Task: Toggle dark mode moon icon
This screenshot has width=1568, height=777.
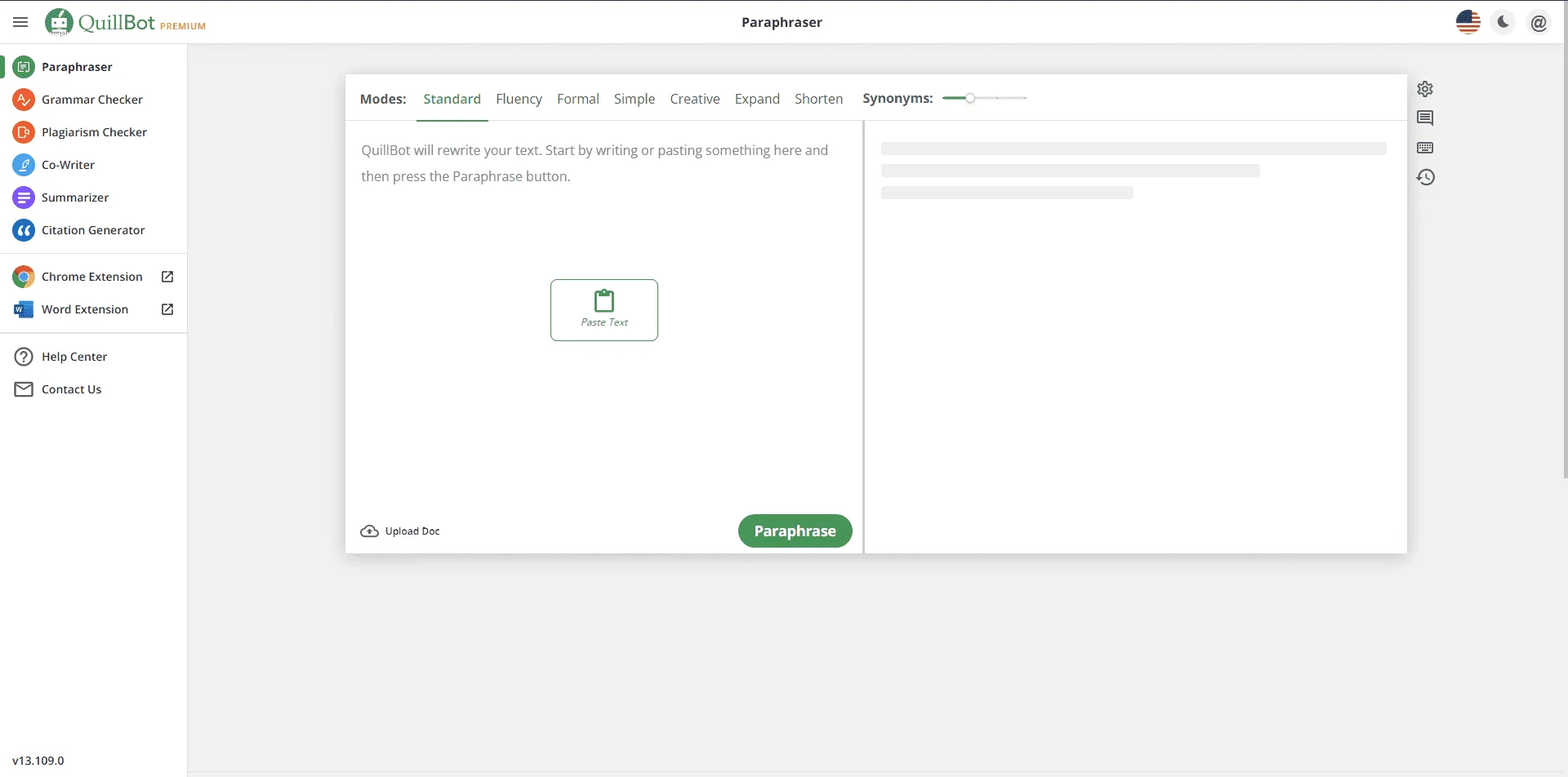Action: (1503, 22)
